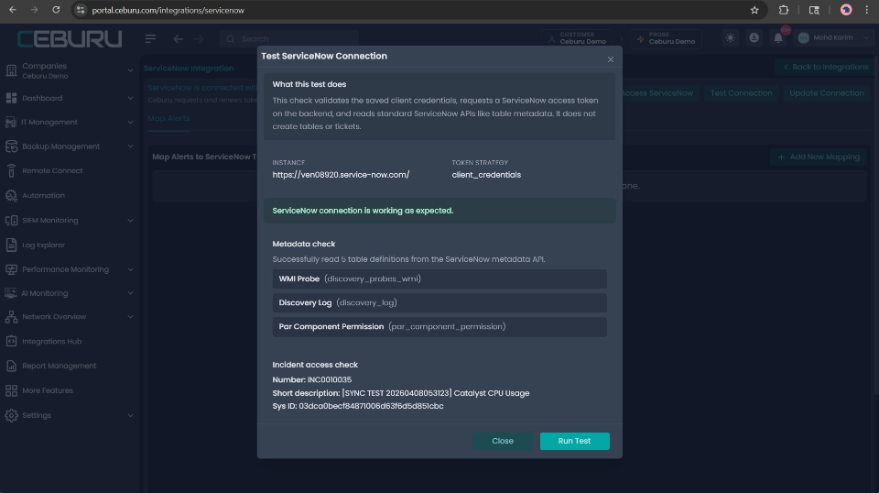The height and width of the screenshot is (493, 879).
Task: Click the Test Connection button
Action: (741, 93)
